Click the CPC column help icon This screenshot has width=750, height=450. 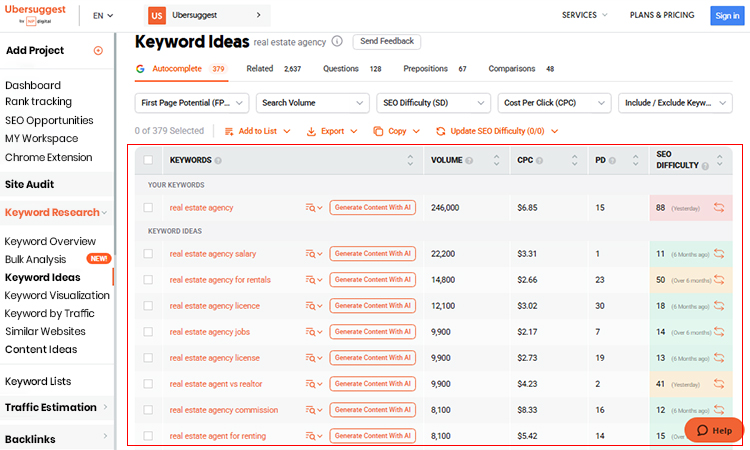click(x=540, y=161)
